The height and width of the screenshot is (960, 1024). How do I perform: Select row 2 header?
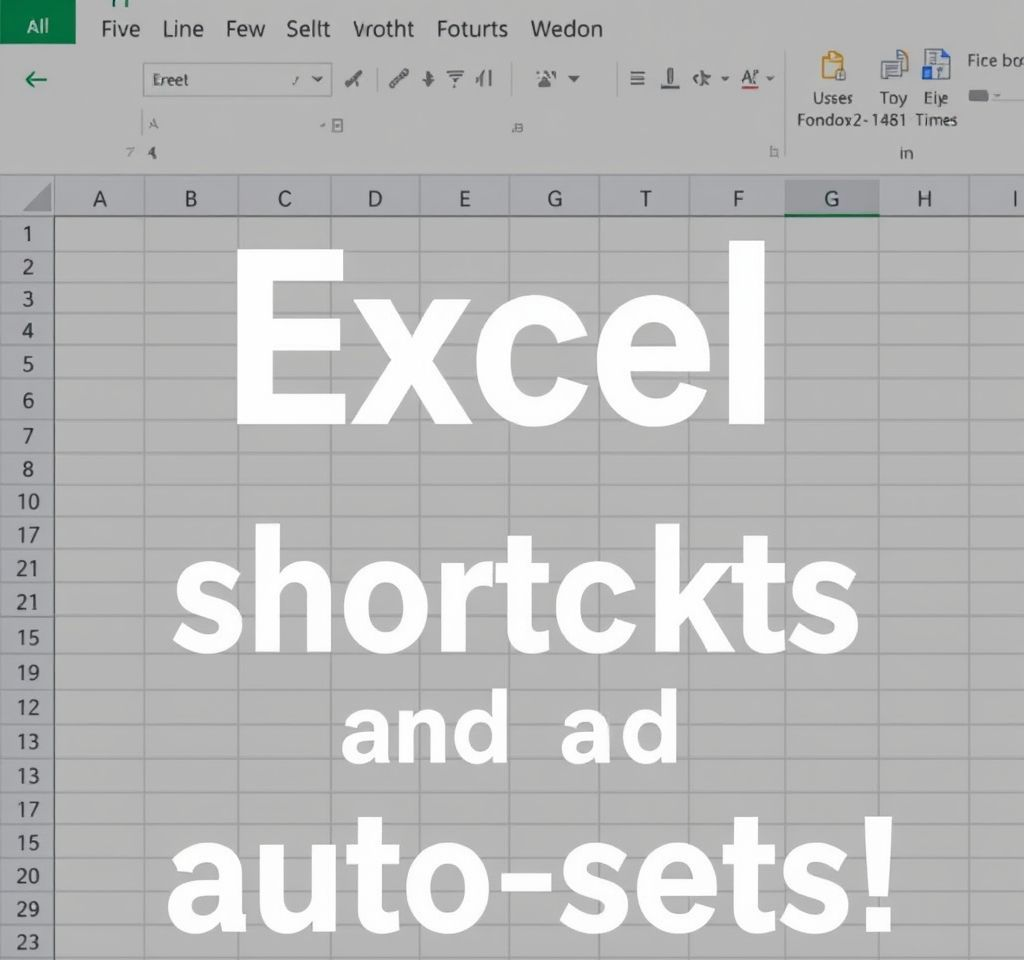27,266
